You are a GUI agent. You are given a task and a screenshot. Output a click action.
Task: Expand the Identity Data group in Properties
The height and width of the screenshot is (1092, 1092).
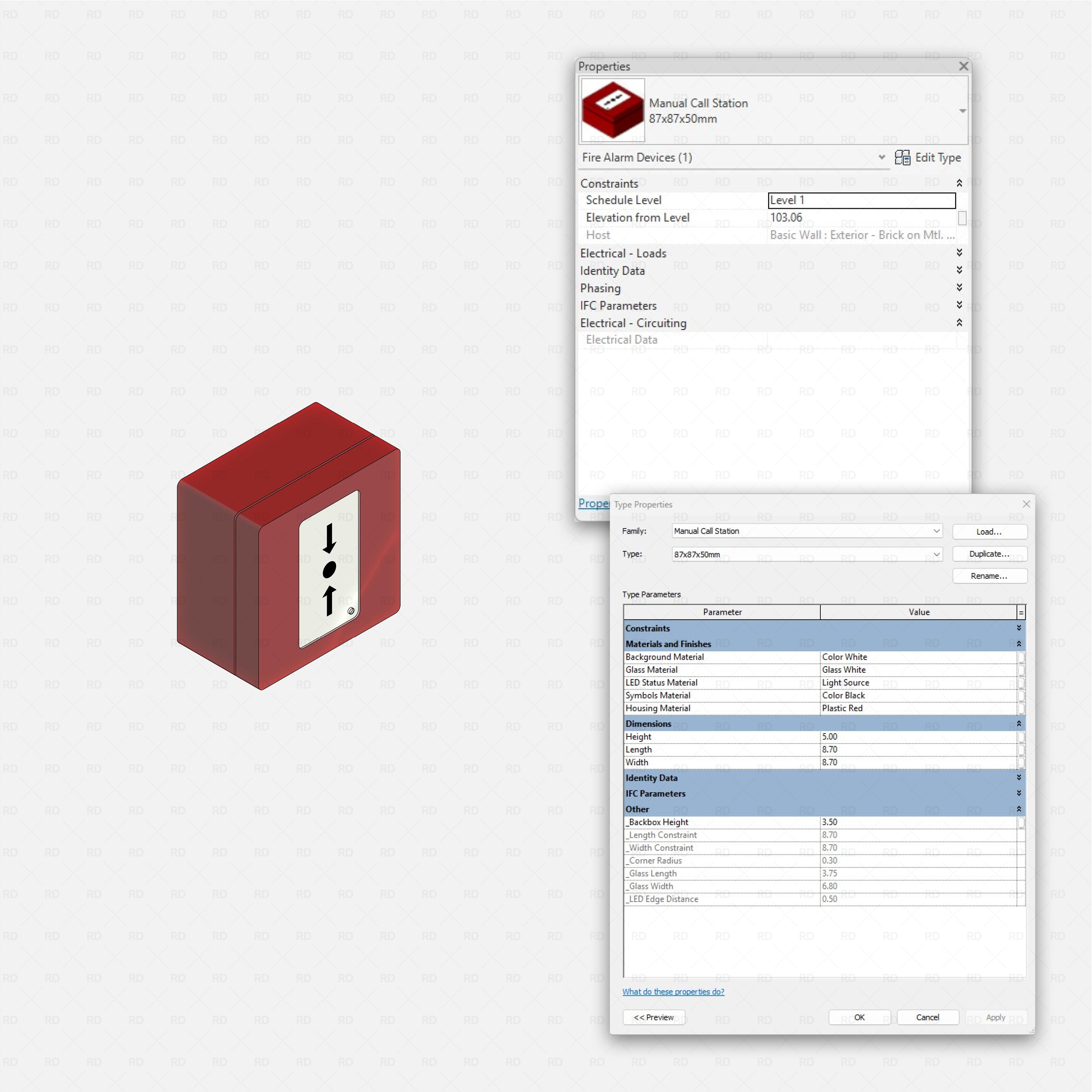pos(959,270)
